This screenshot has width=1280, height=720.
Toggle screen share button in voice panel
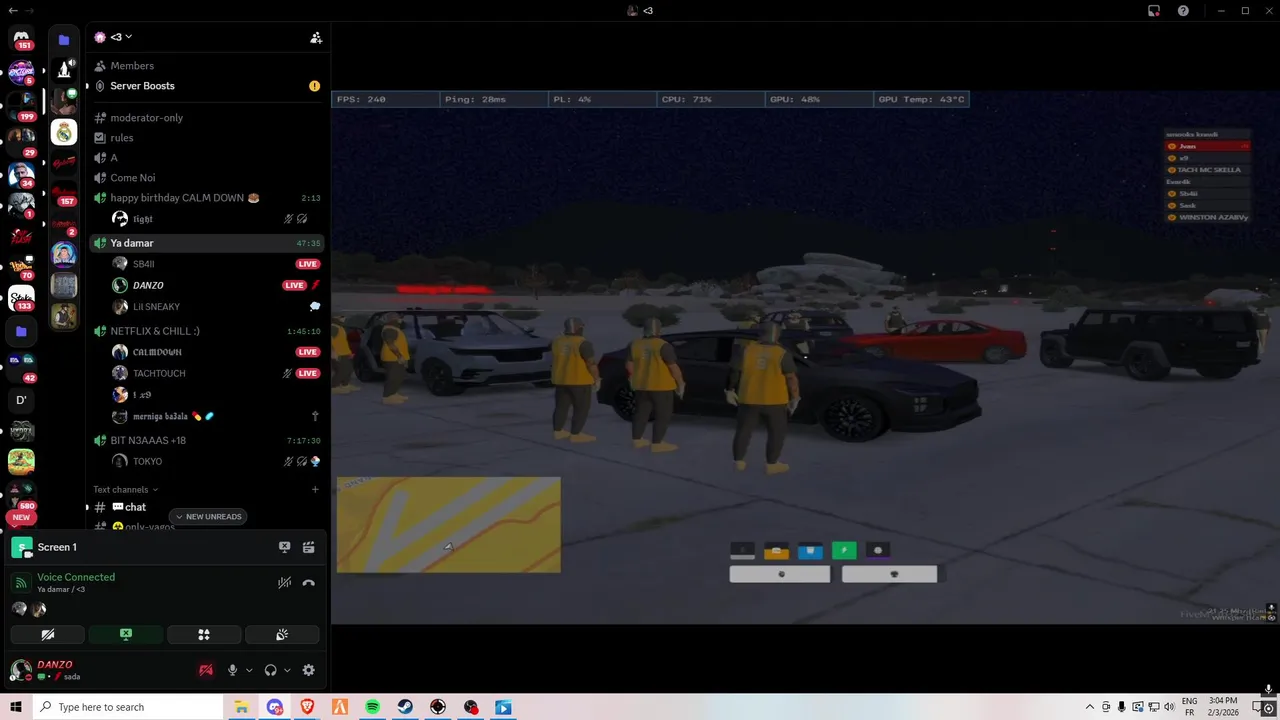tap(126, 634)
